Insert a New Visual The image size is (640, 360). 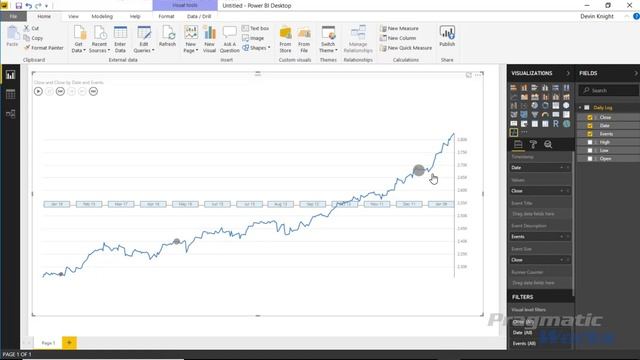pyautogui.click(x=209, y=39)
